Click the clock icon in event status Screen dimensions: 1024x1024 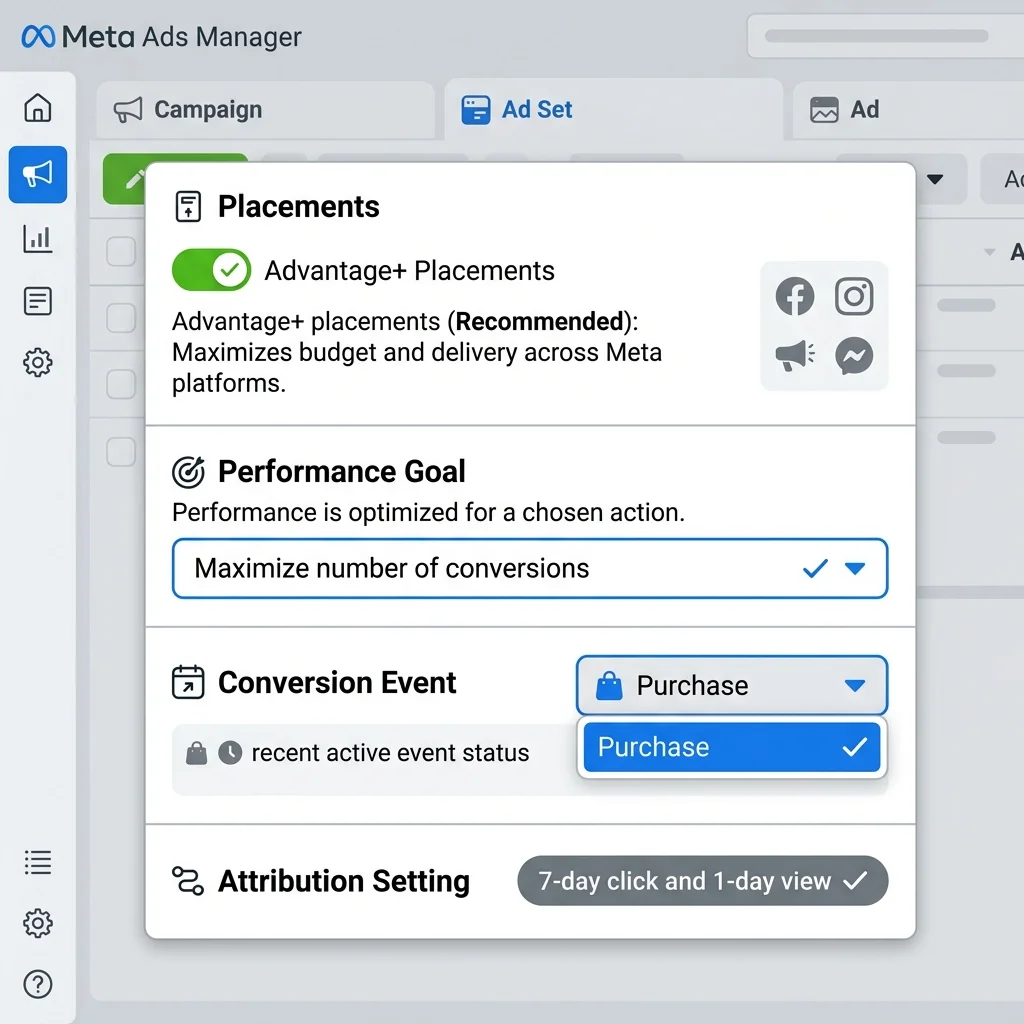[x=230, y=753]
